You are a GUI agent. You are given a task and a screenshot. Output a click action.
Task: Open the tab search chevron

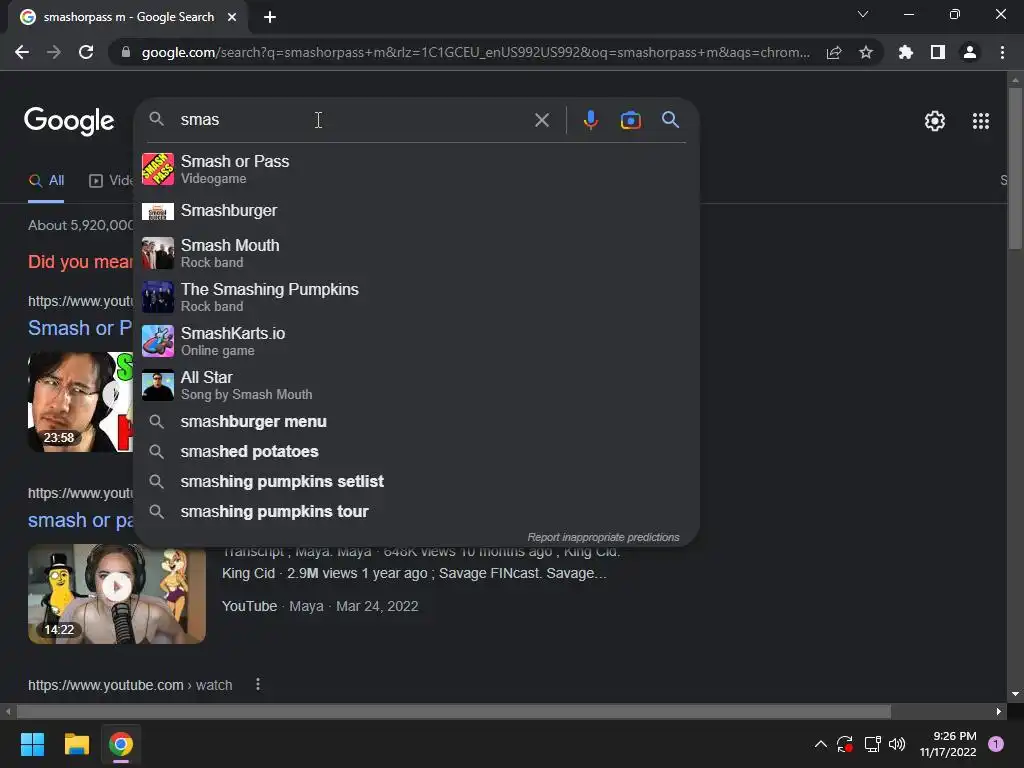click(x=863, y=14)
